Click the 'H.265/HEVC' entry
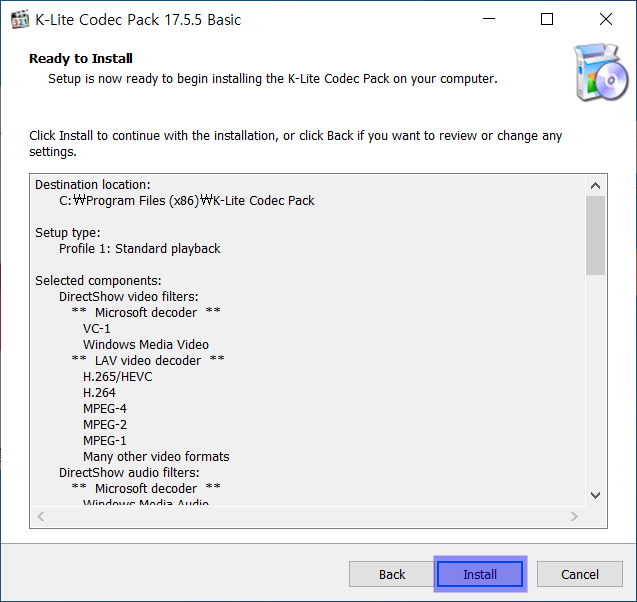Image resolution: width=637 pixels, height=602 pixels. click(118, 377)
